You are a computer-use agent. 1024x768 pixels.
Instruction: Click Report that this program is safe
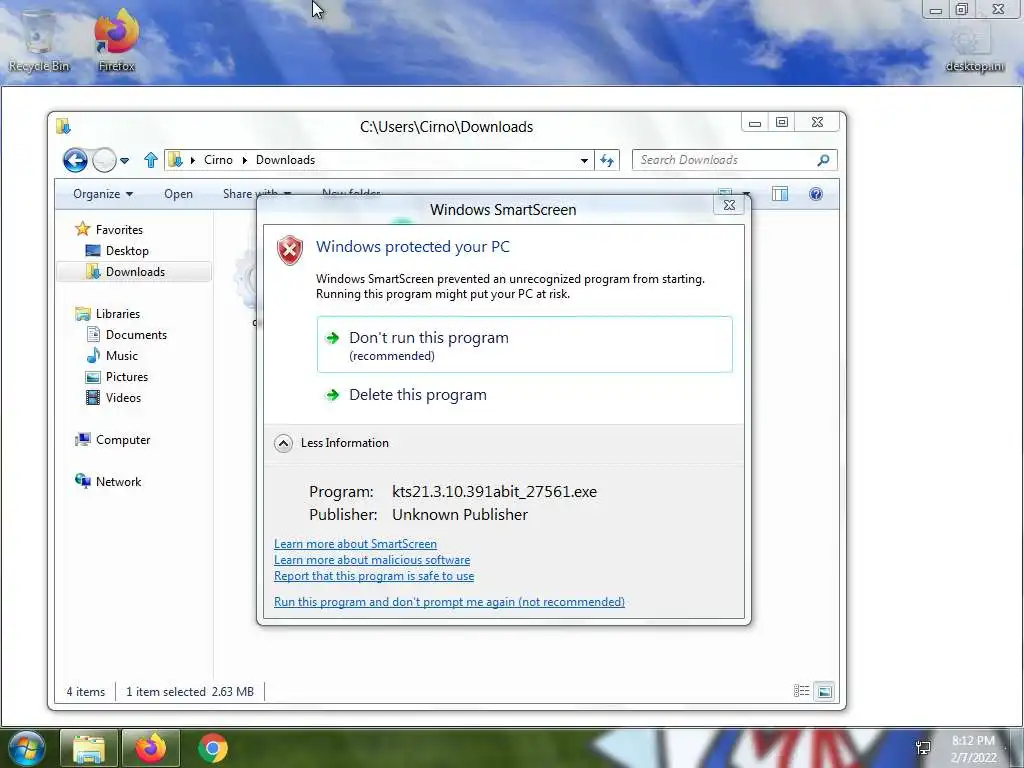374,576
